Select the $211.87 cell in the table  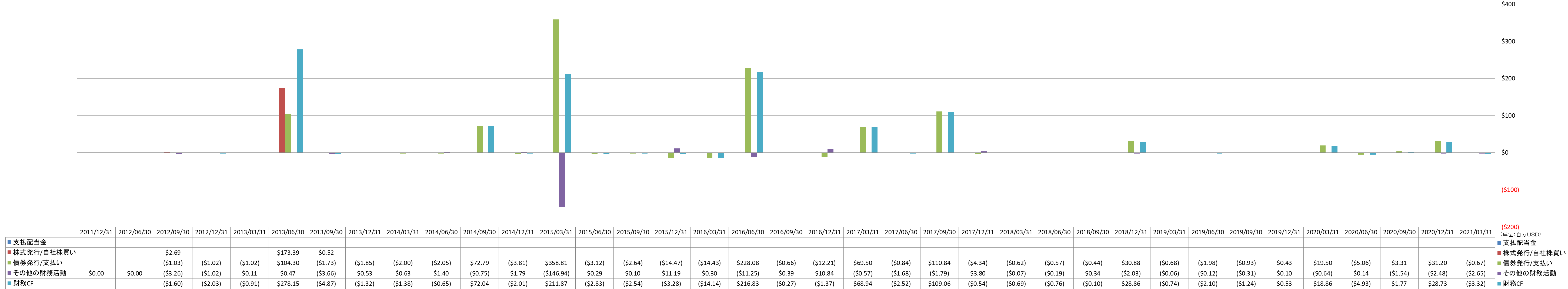point(556,284)
